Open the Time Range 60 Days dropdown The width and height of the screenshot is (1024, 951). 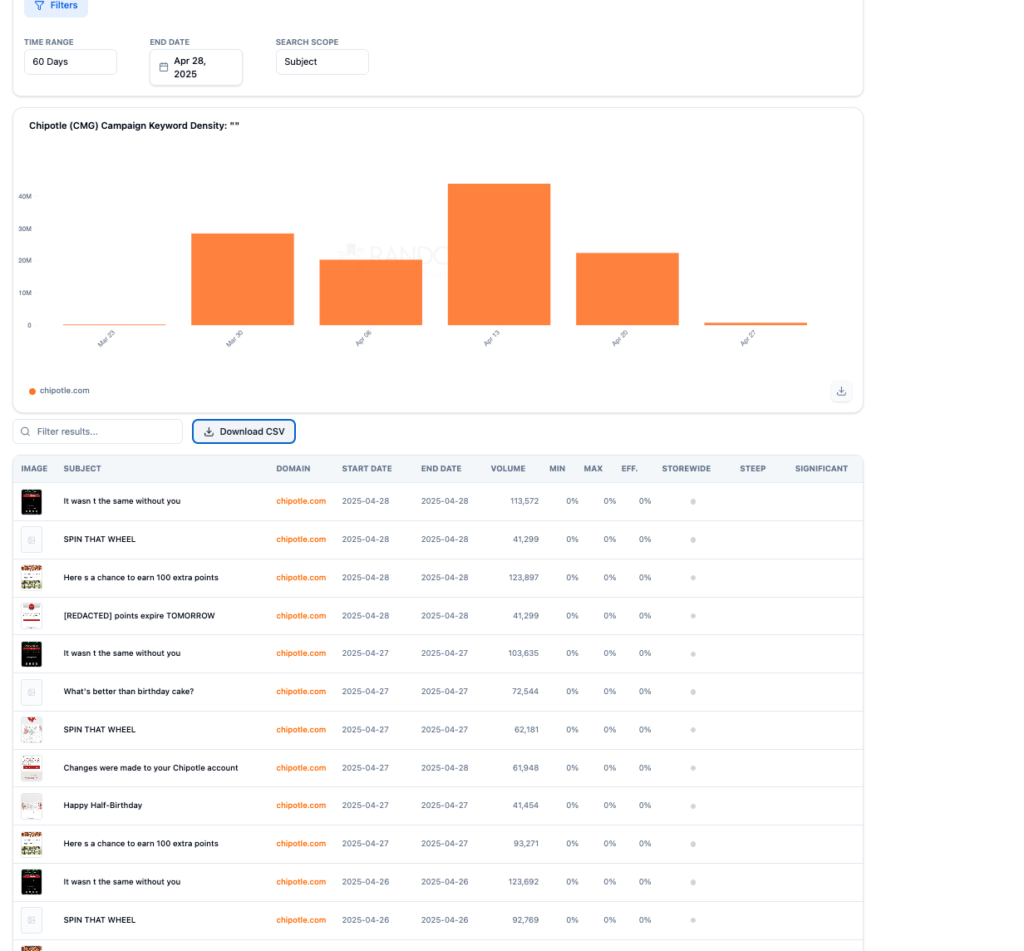click(70, 62)
